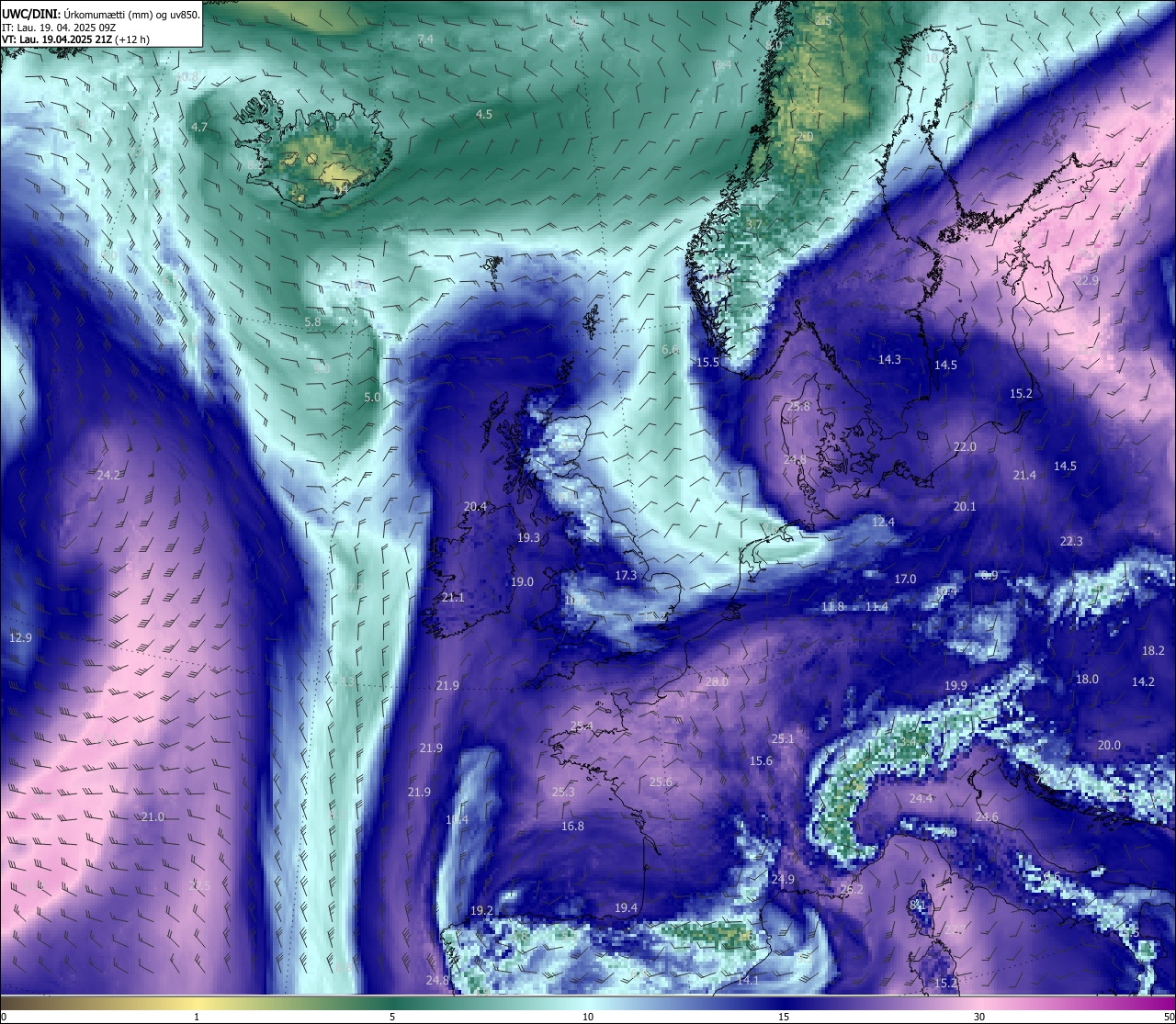Click the map value '25.8'
This screenshot has height=1024, width=1176.
799,406
